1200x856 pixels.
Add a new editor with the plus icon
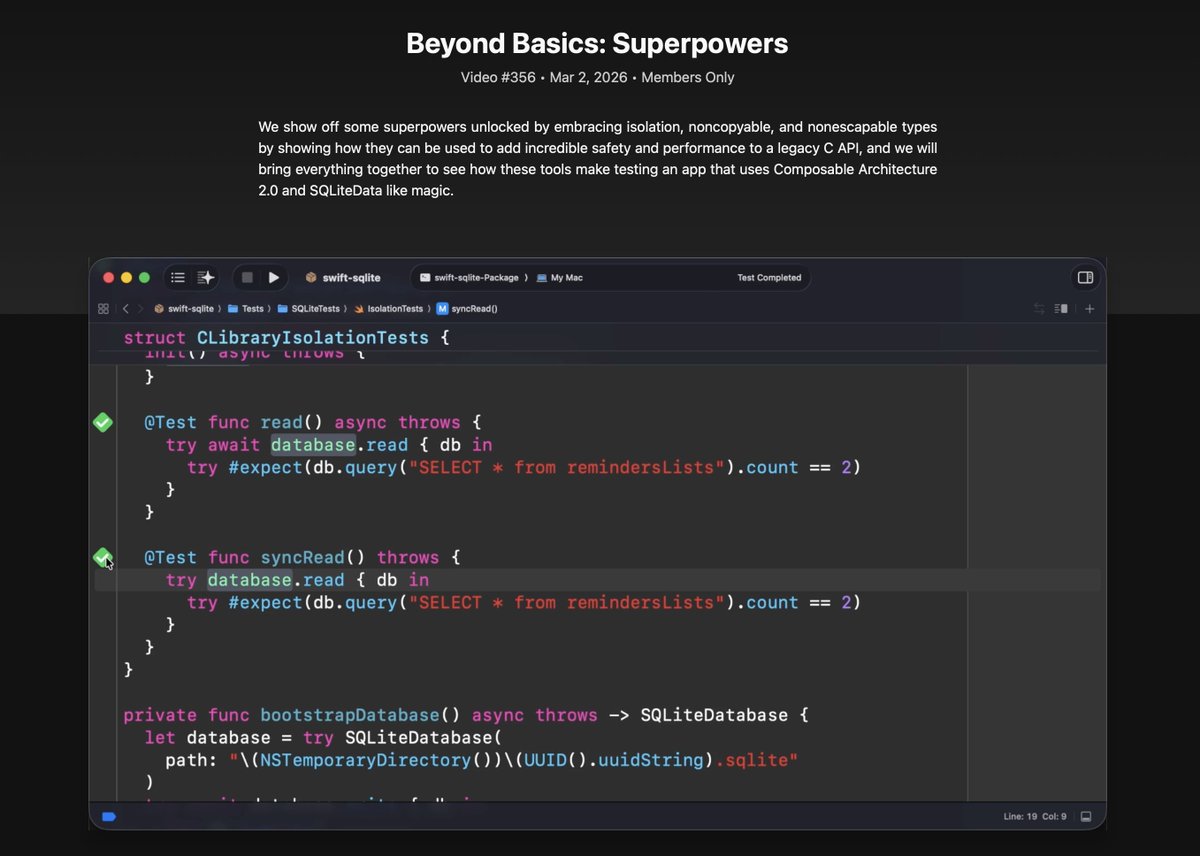pyautogui.click(x=1090, y=309)
